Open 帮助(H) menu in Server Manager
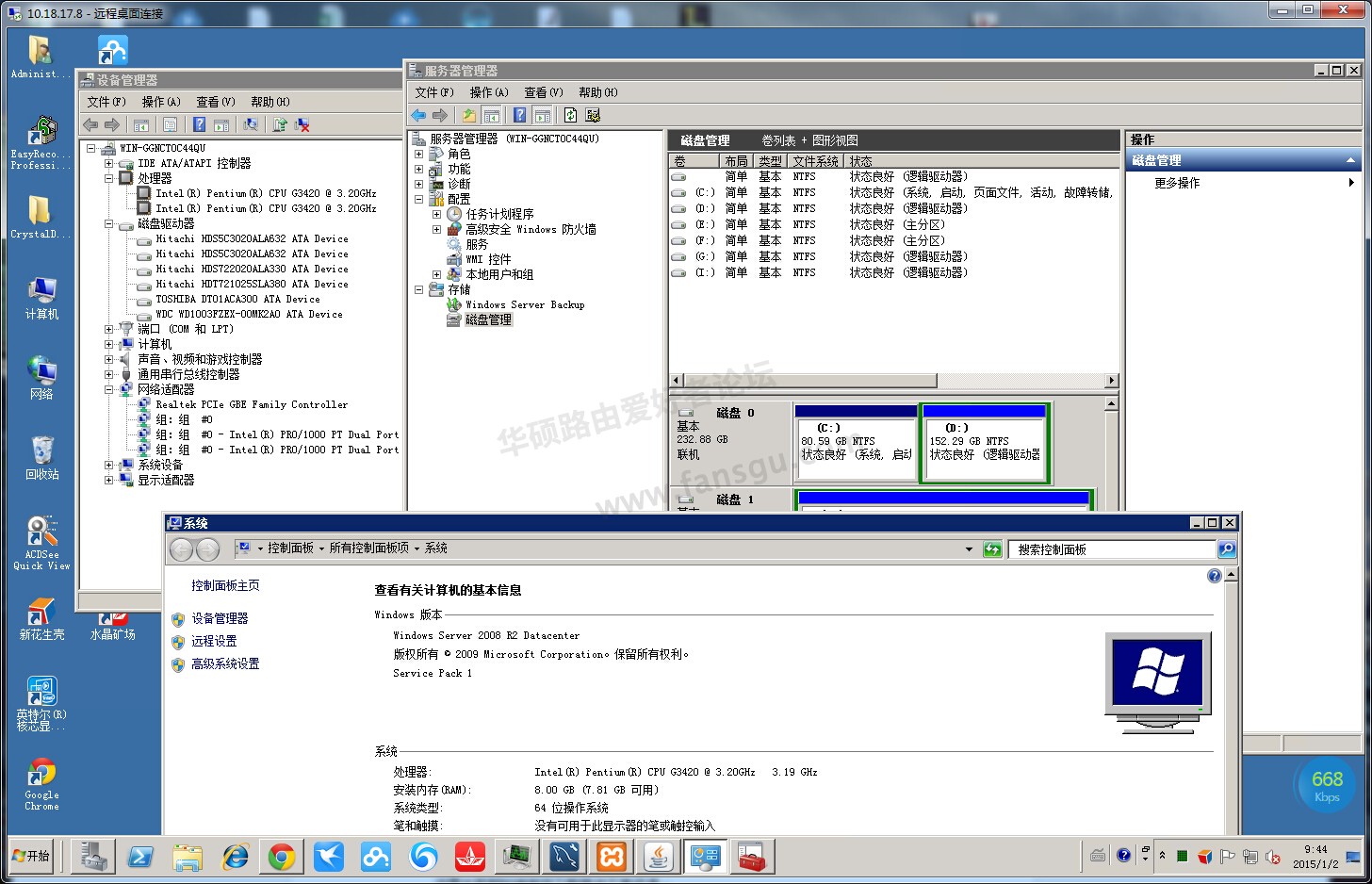 [x=598, y=92]
